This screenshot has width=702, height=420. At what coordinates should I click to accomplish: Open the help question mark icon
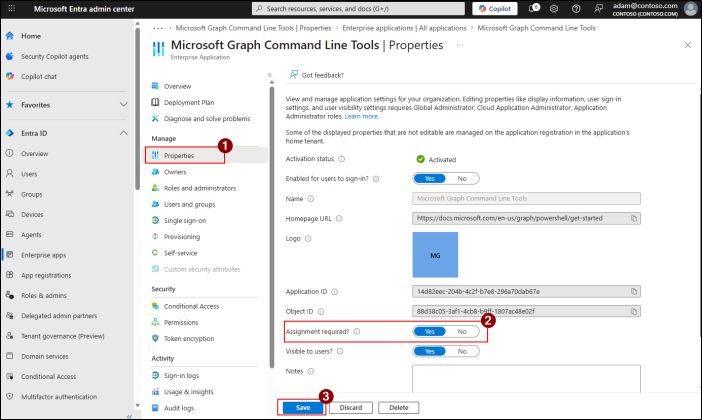click(x=576, y=9)
